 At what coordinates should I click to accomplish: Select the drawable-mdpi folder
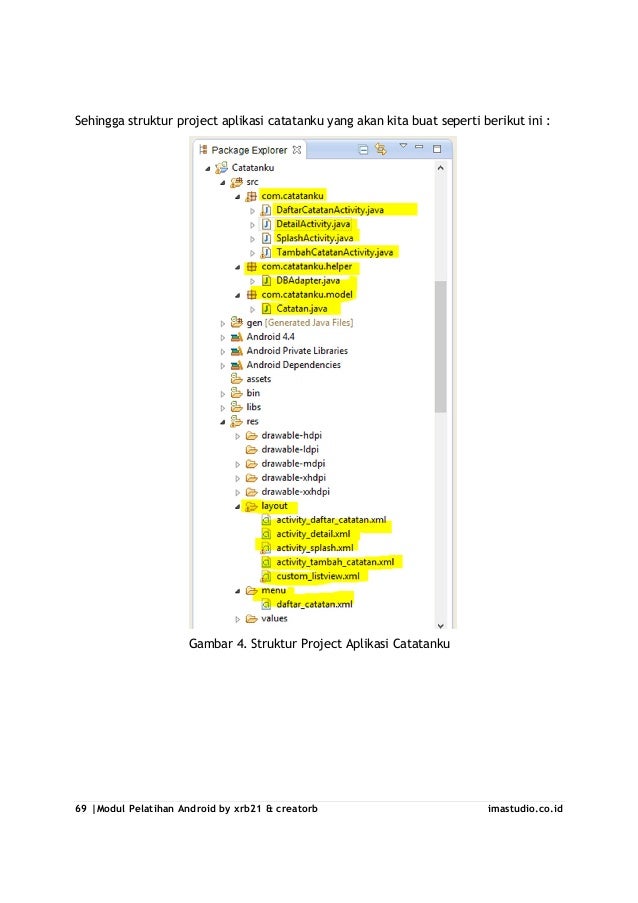click(293, 464)
